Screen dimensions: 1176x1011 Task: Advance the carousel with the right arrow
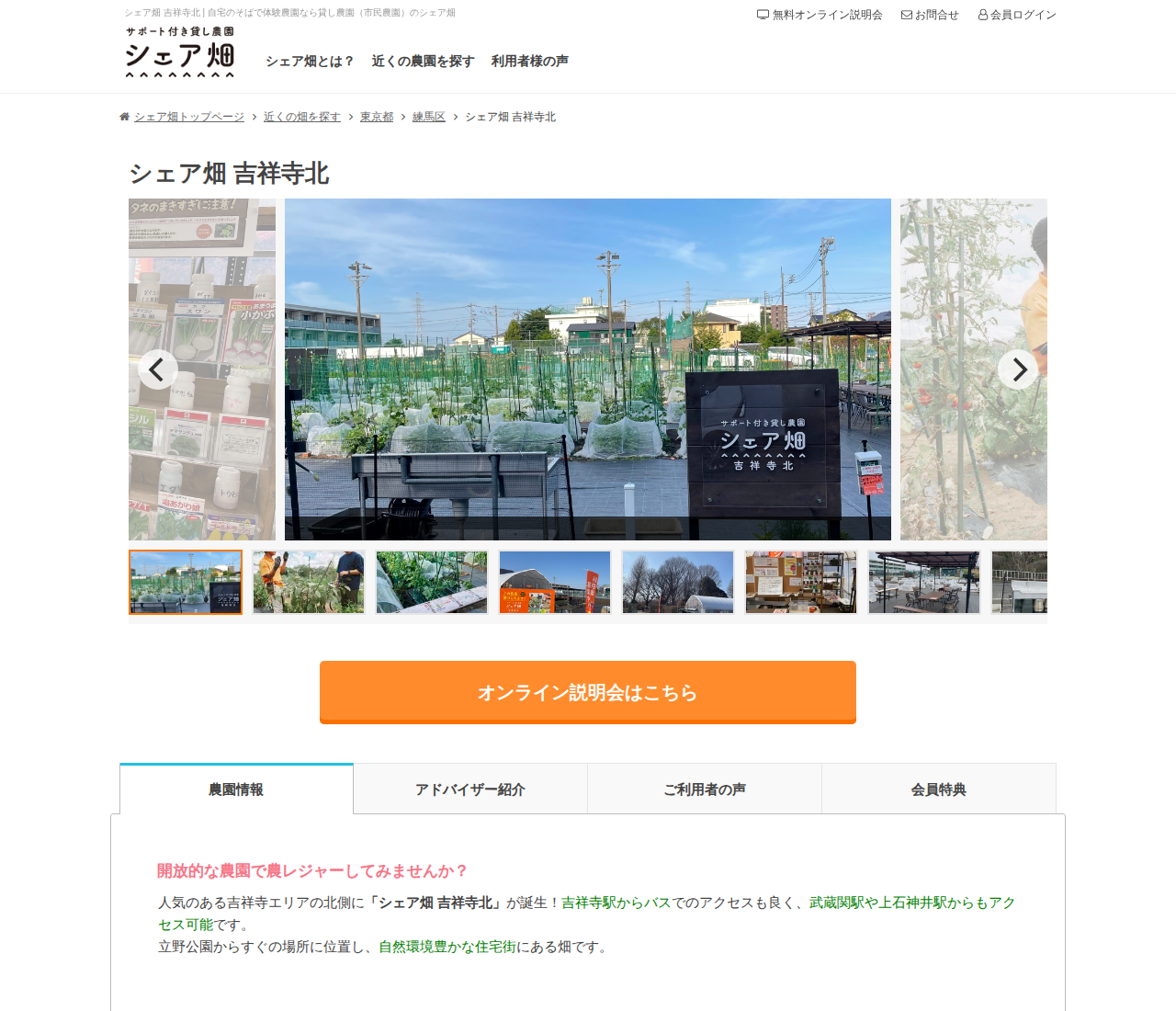1018,369
